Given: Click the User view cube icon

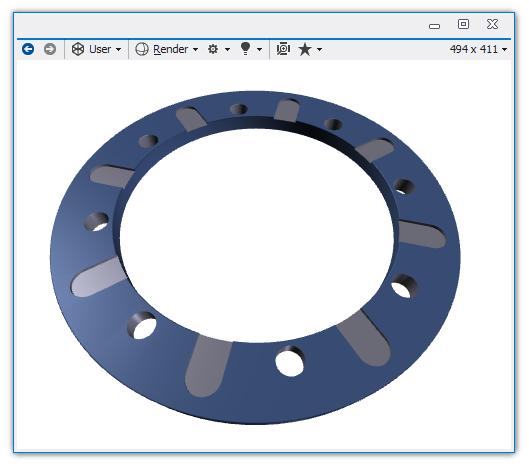Looking at the screenshot, I should tap(78, 49).
